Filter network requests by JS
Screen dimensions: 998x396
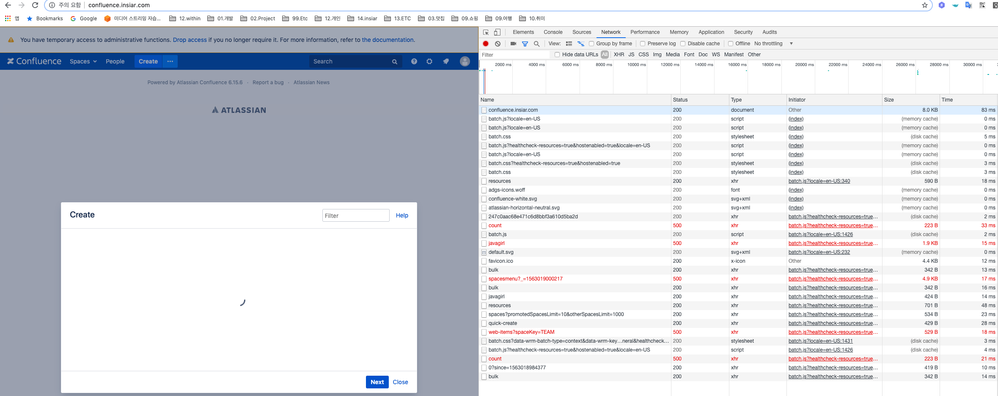pos(631,55)
